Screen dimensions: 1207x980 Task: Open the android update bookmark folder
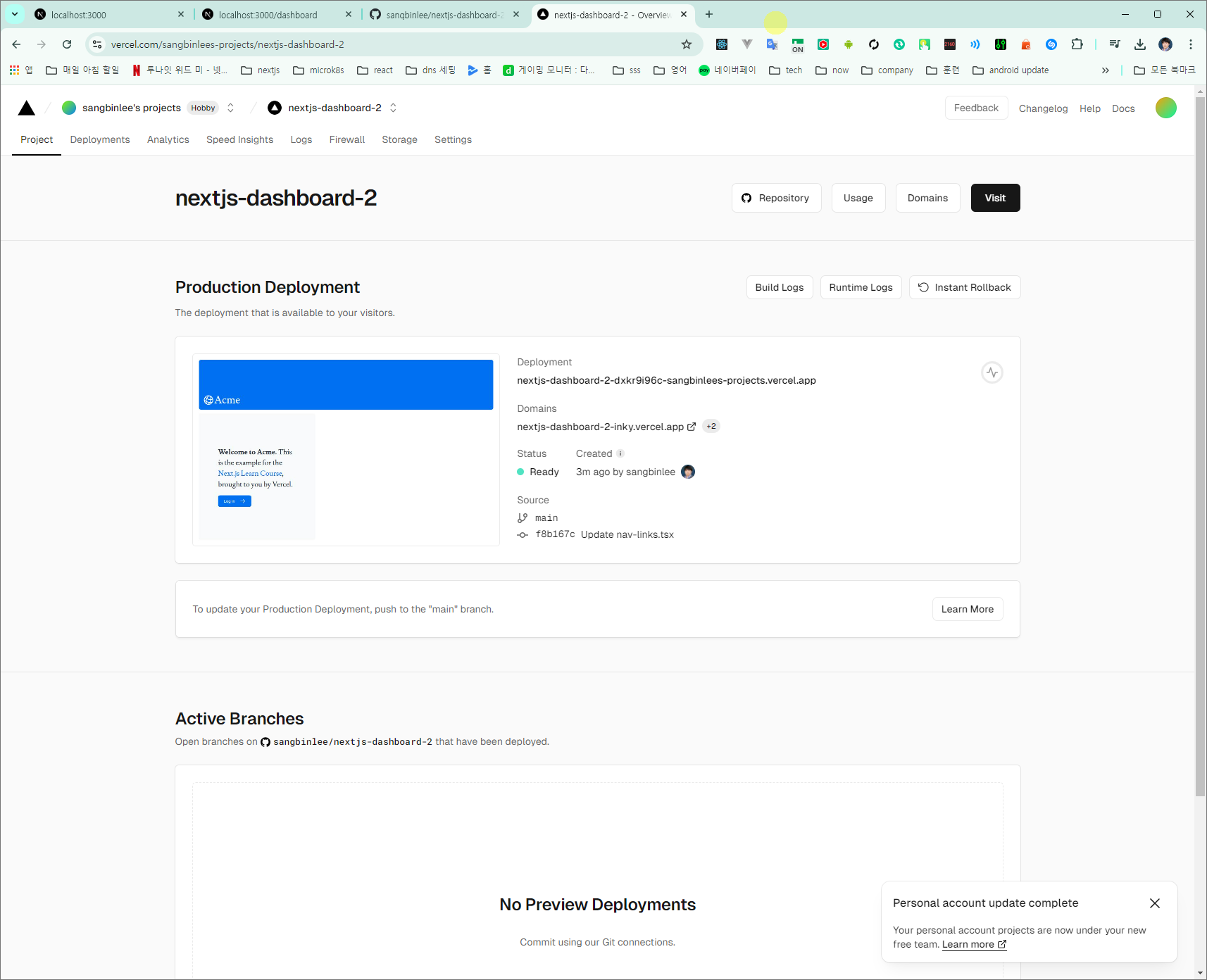(x=1011, y=70)
